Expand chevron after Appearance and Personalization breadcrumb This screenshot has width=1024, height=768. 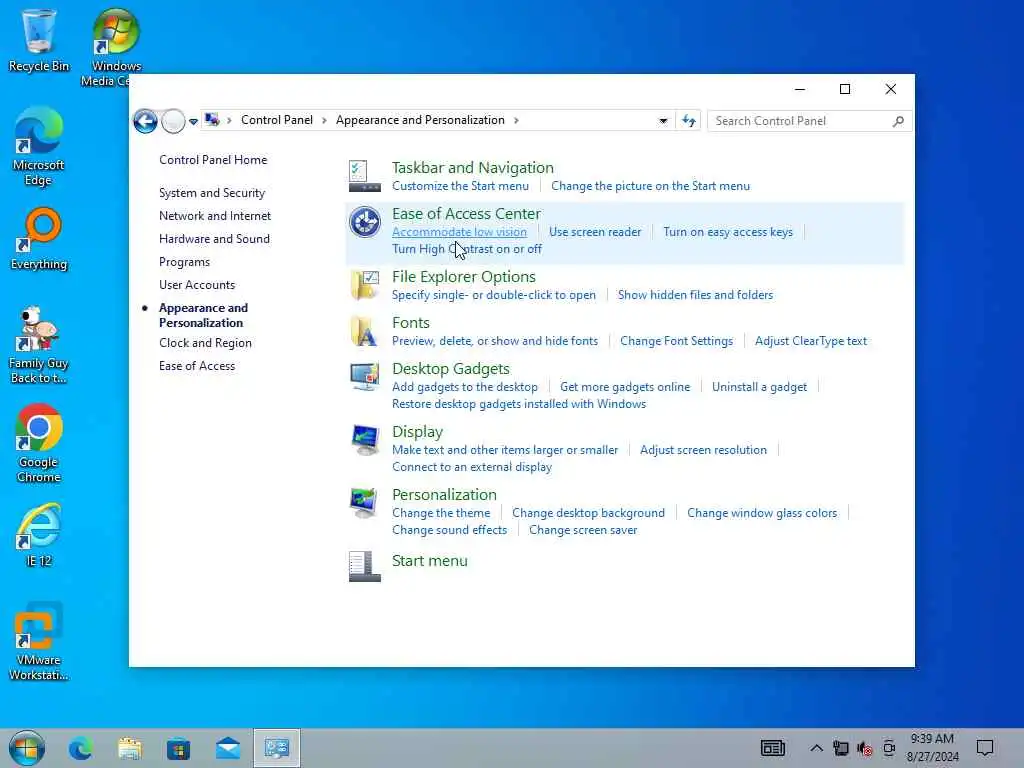[x=516, y=120]
